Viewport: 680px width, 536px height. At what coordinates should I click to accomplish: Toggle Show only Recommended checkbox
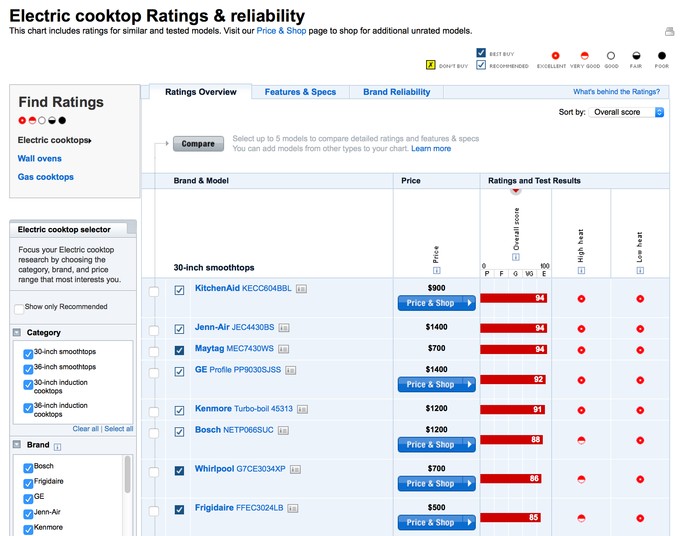point(19,309)
